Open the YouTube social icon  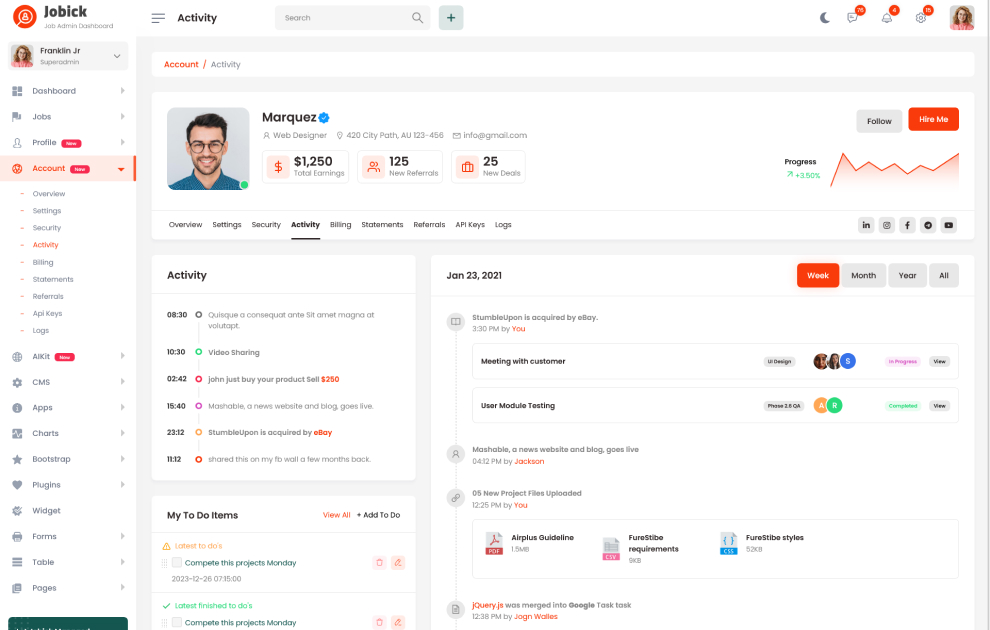pos(948,225)
